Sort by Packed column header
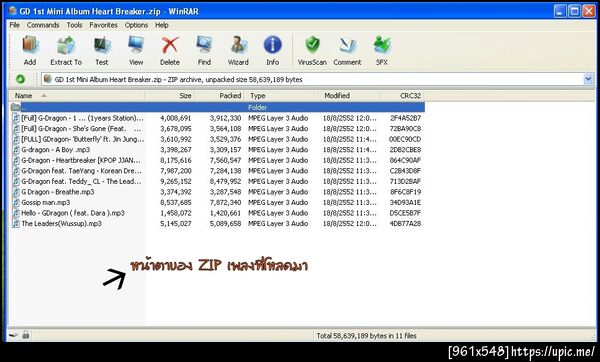 tap(220, 96)
